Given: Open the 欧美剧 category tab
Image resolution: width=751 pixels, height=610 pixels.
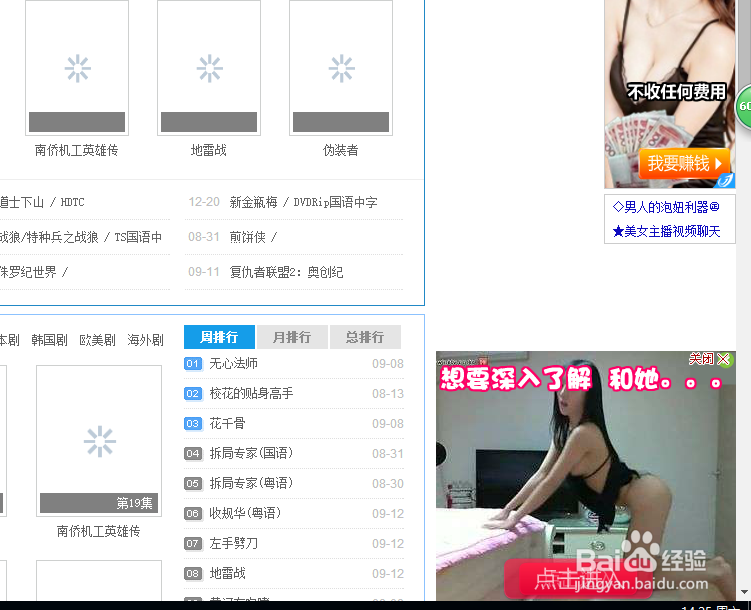Looking at the screenshot, I should pos(97,340).
